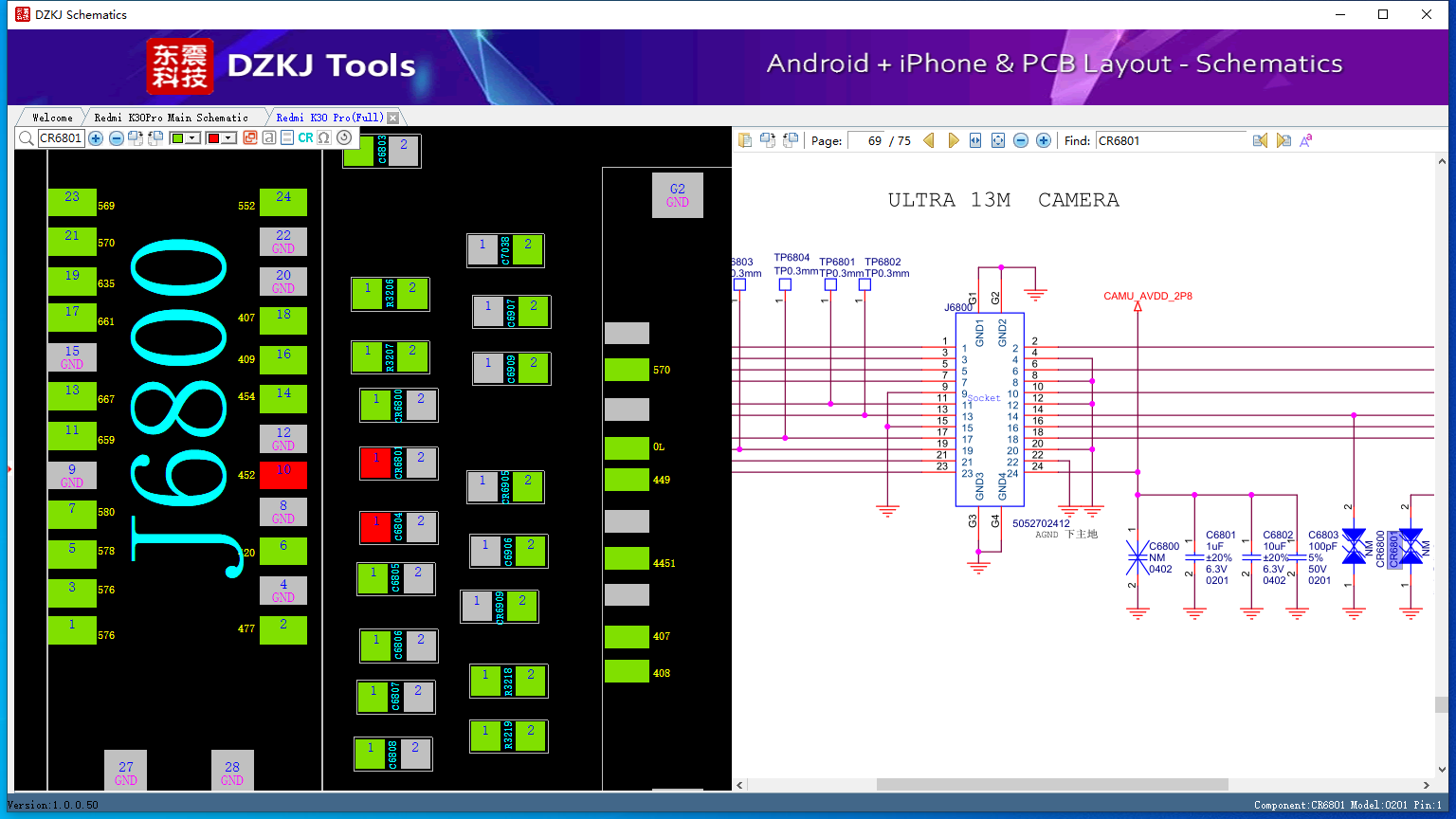Click GND pad 28 on PCB
Screen dimensions: 1456x819
click(x=232, y=771)
